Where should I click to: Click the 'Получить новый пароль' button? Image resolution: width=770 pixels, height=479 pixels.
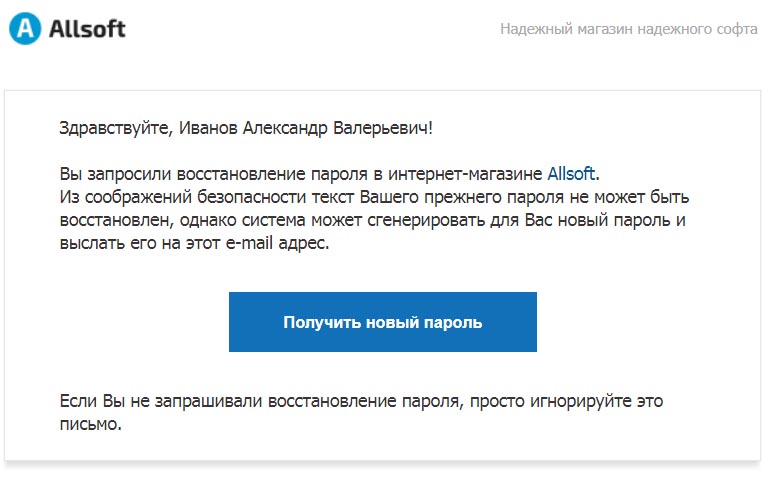click(383, 322)
